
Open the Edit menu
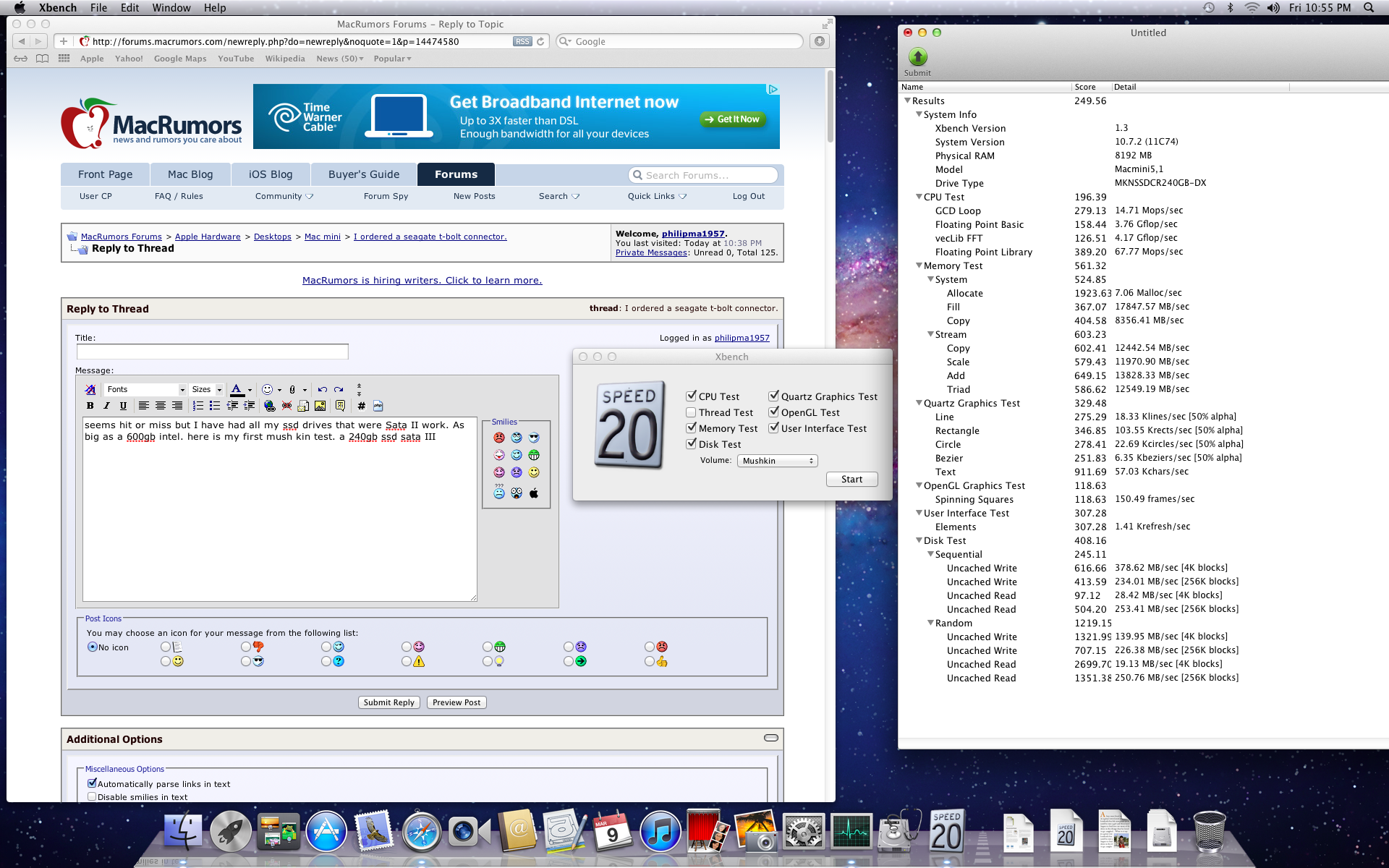[x=129, y=8]
